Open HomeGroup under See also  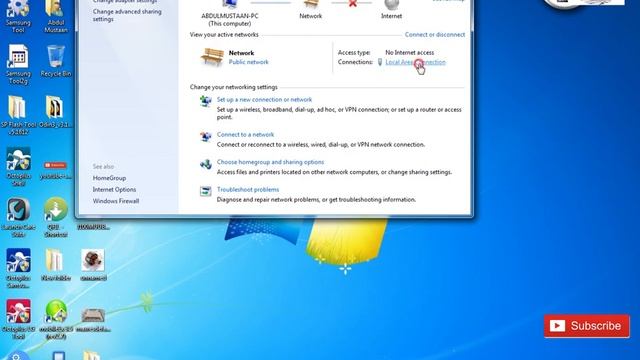coord(109,178)
